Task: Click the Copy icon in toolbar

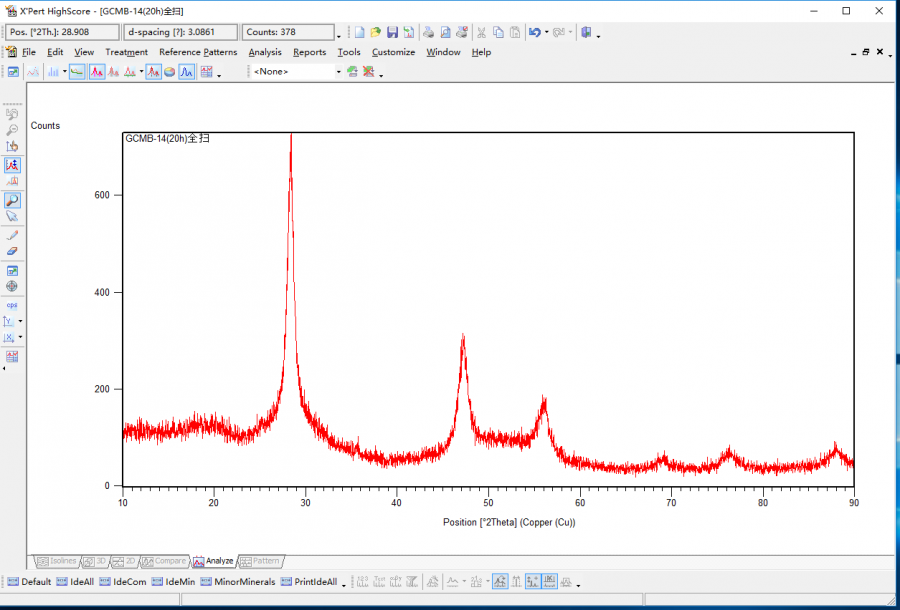Action: click(x=498, y=33)
